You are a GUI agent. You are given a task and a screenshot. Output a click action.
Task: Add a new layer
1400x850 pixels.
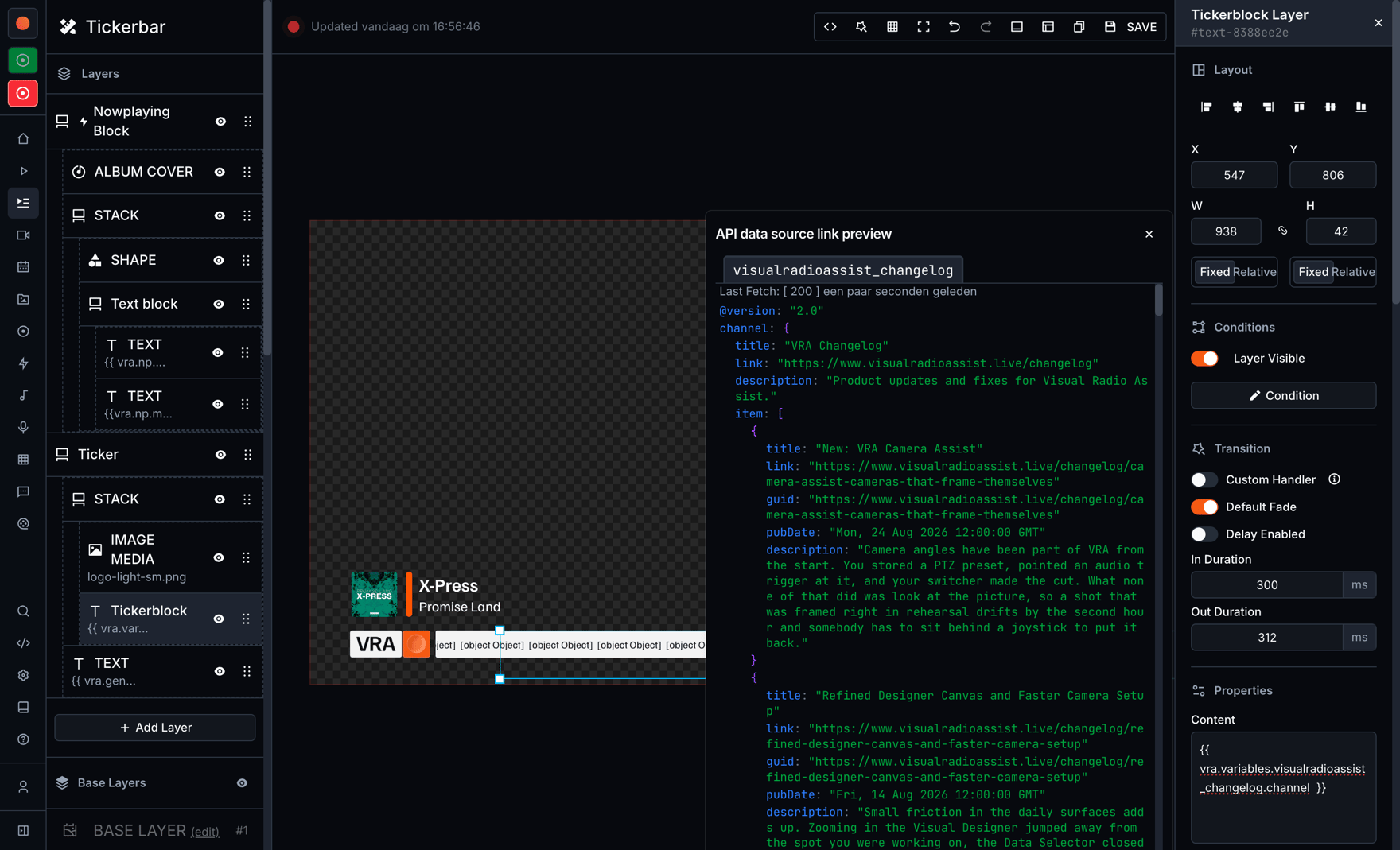(x=155, y=728)
